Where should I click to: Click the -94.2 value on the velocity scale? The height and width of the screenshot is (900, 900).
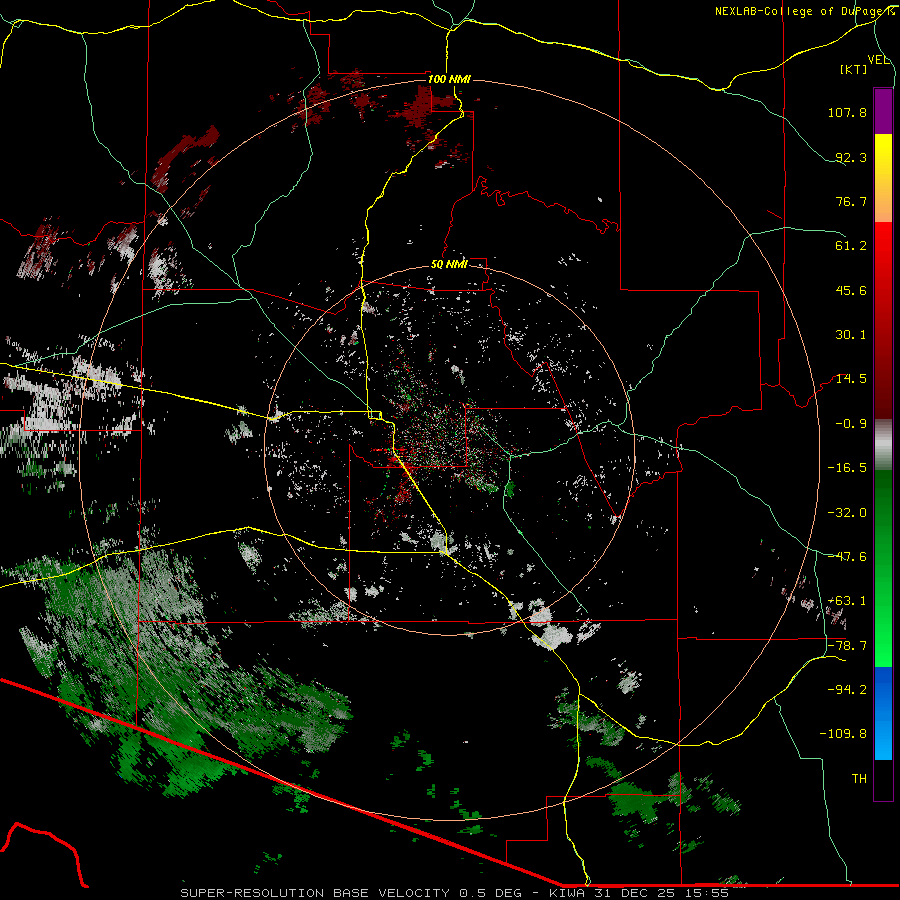click(847, 690)
